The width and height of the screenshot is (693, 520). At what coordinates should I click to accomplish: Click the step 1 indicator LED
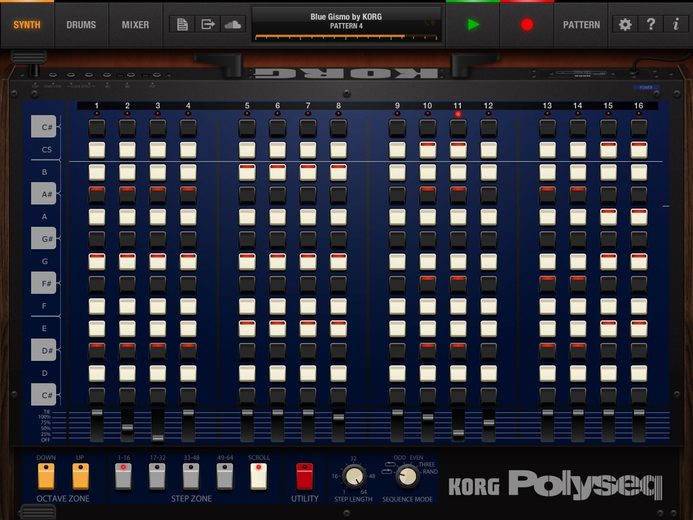[x=97, y=114]
